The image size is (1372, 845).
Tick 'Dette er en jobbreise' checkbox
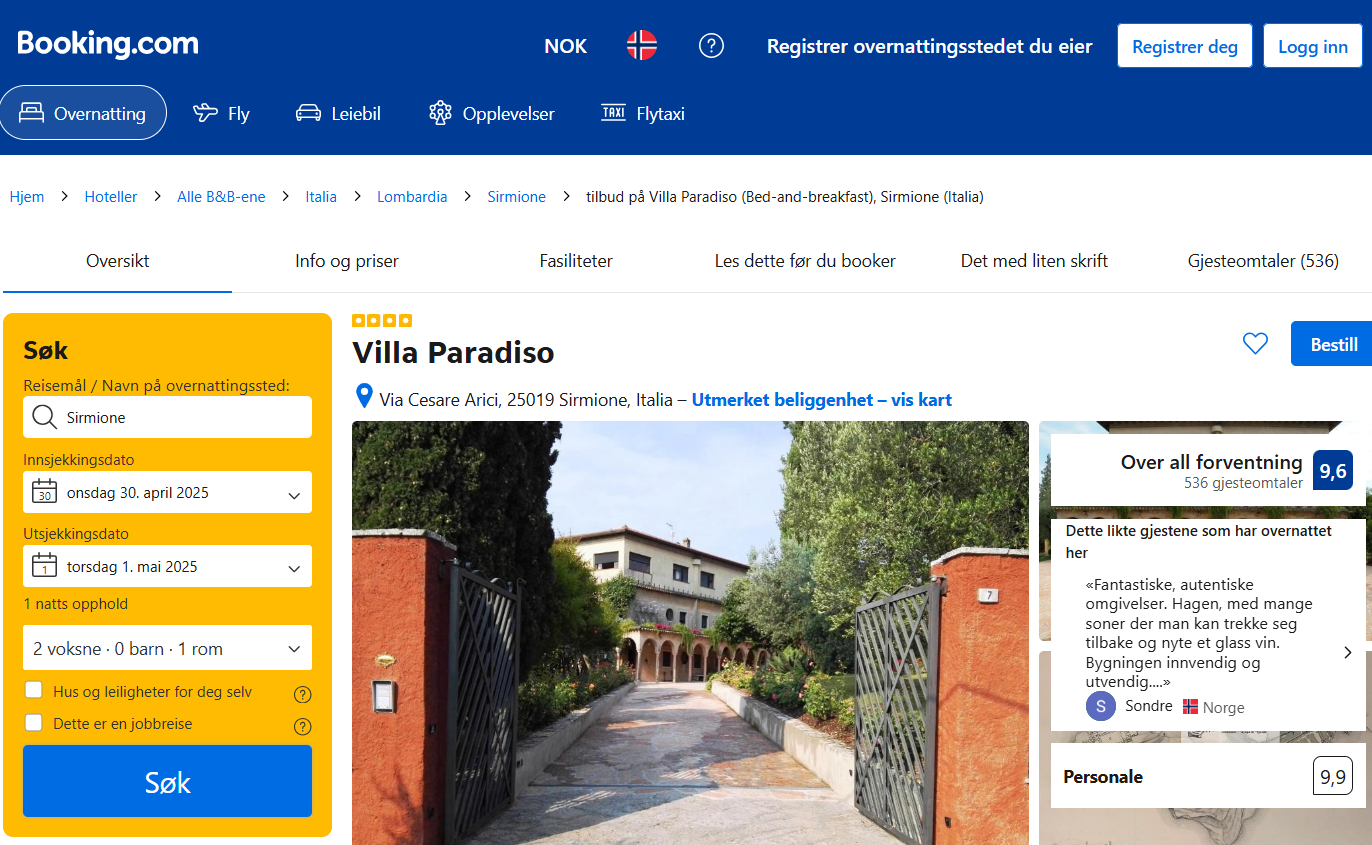tap(34, 722)
